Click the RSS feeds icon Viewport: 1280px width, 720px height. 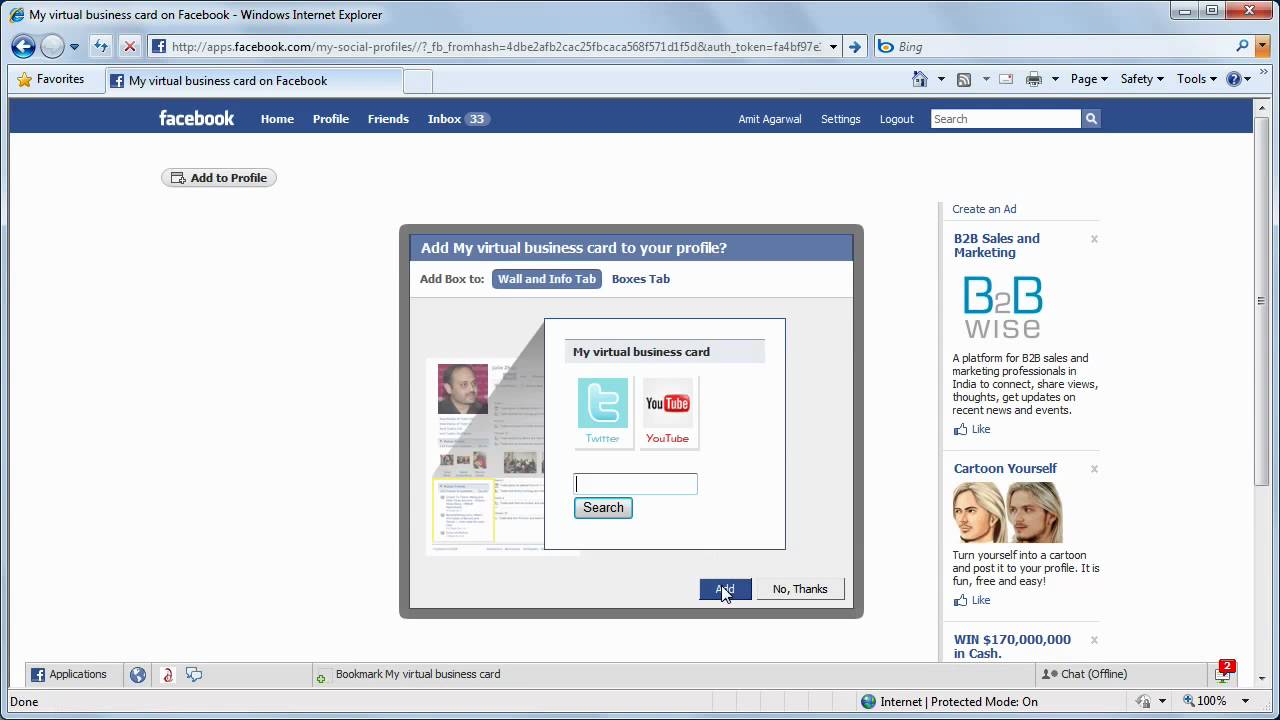pos(964,79)
